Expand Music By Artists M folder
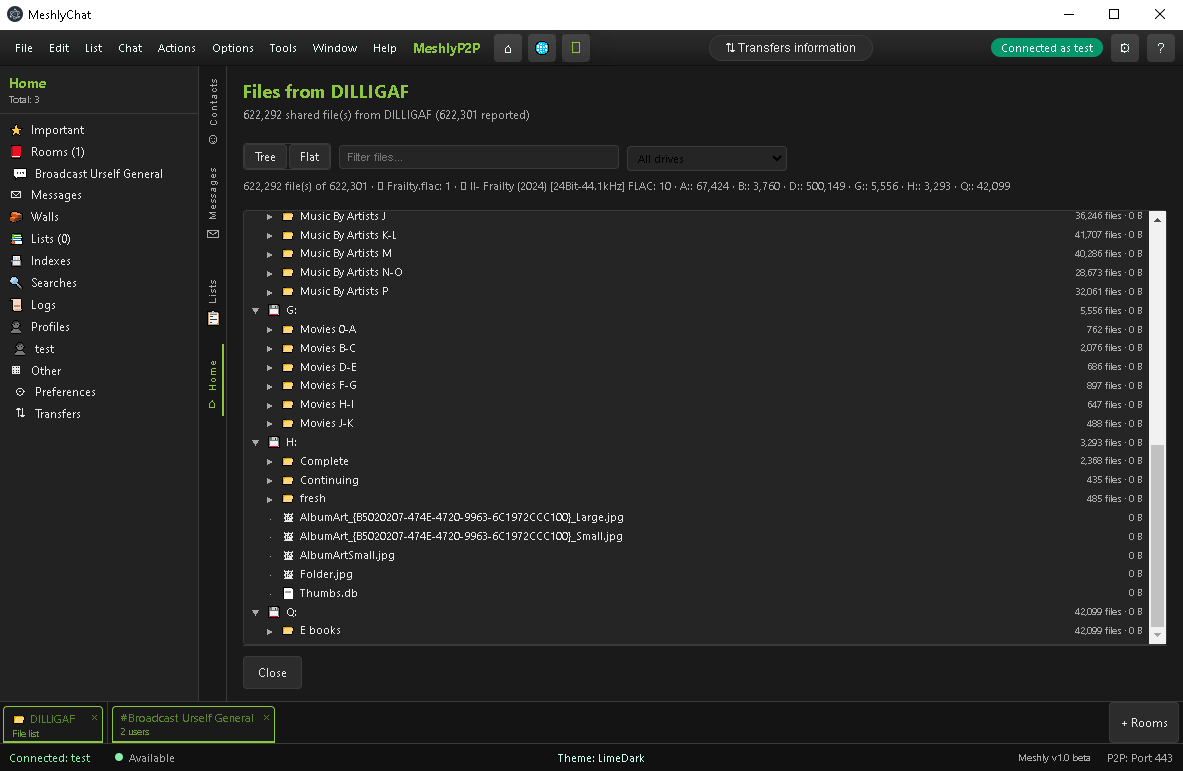Screen dimensions: 1183x771 (x=269, y=254)
